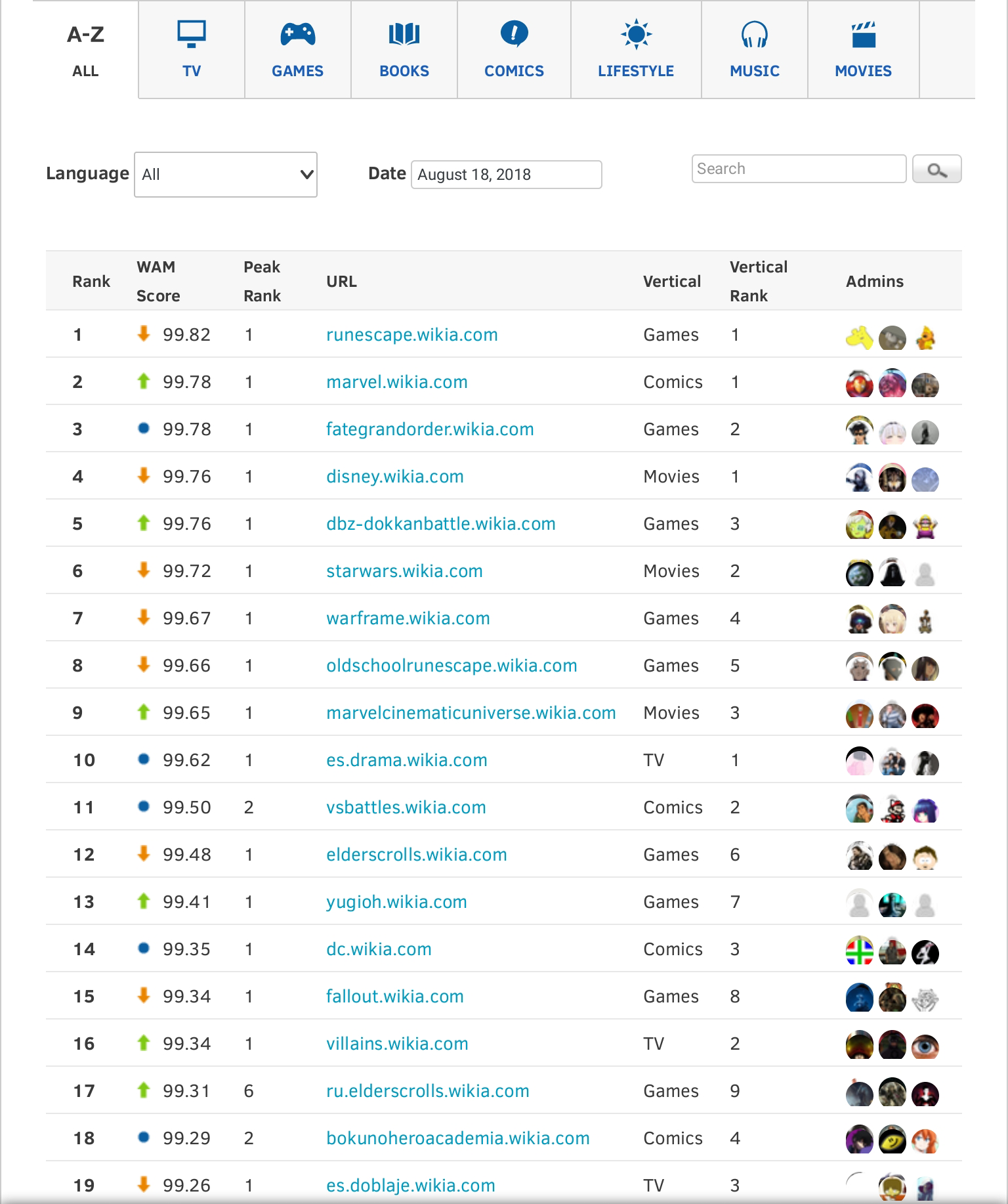The width and height of the screenshot is (1008, 1204).
Task: Click last admin avatar in bokunoheroacademia row
Action: 925,1142
